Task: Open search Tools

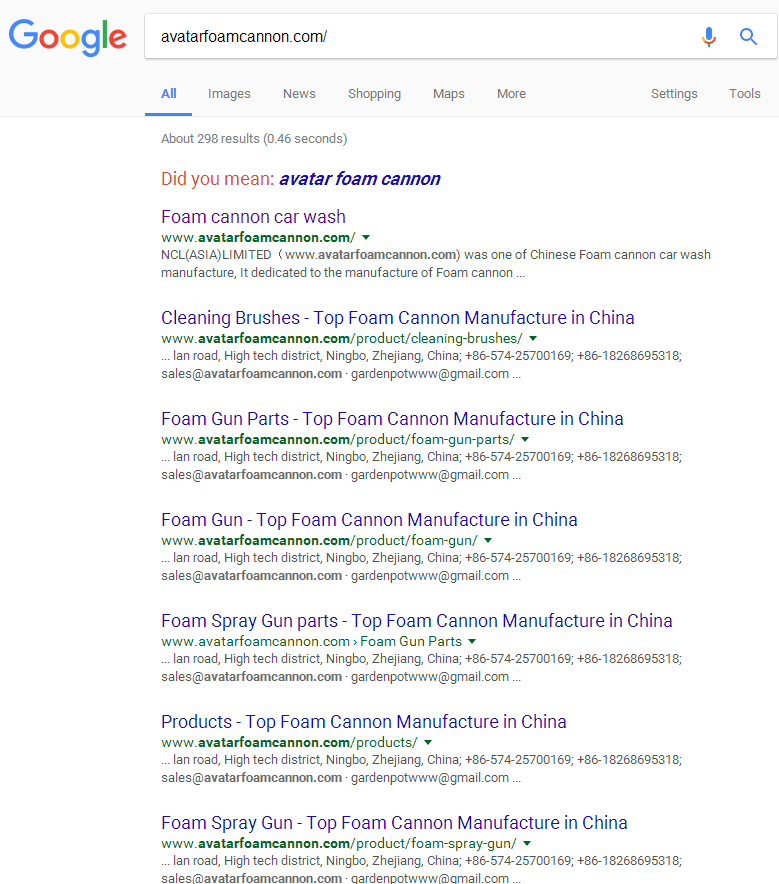Action: 745,94
